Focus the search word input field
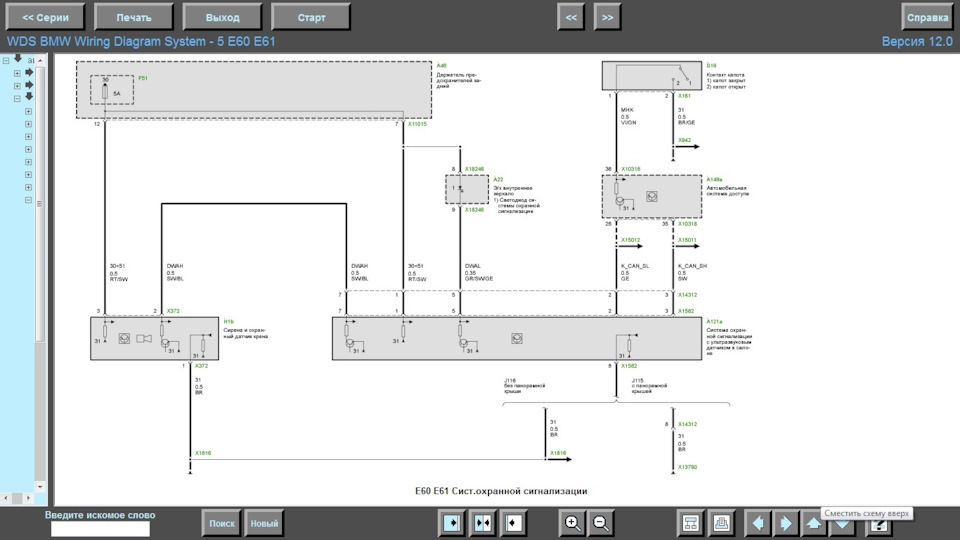 pyautogui.click(x=100, y=528)
